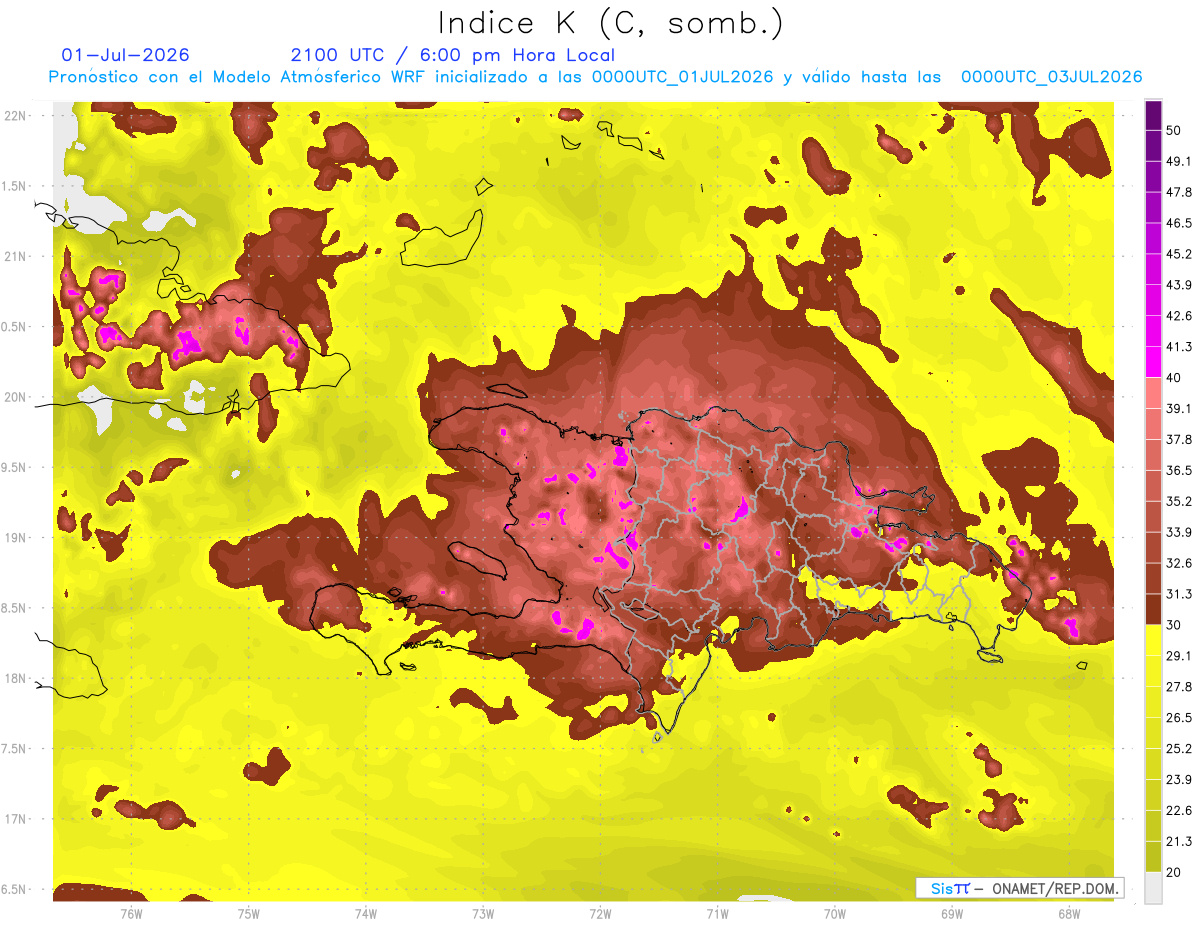Click the "25.2" color scale value
The height and width of the screenshot is (927, 1200).
pos(1180,748)
